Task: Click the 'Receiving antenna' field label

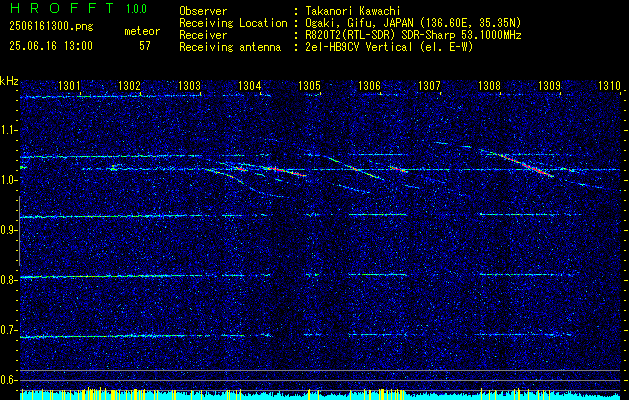Action: [230, 47]
